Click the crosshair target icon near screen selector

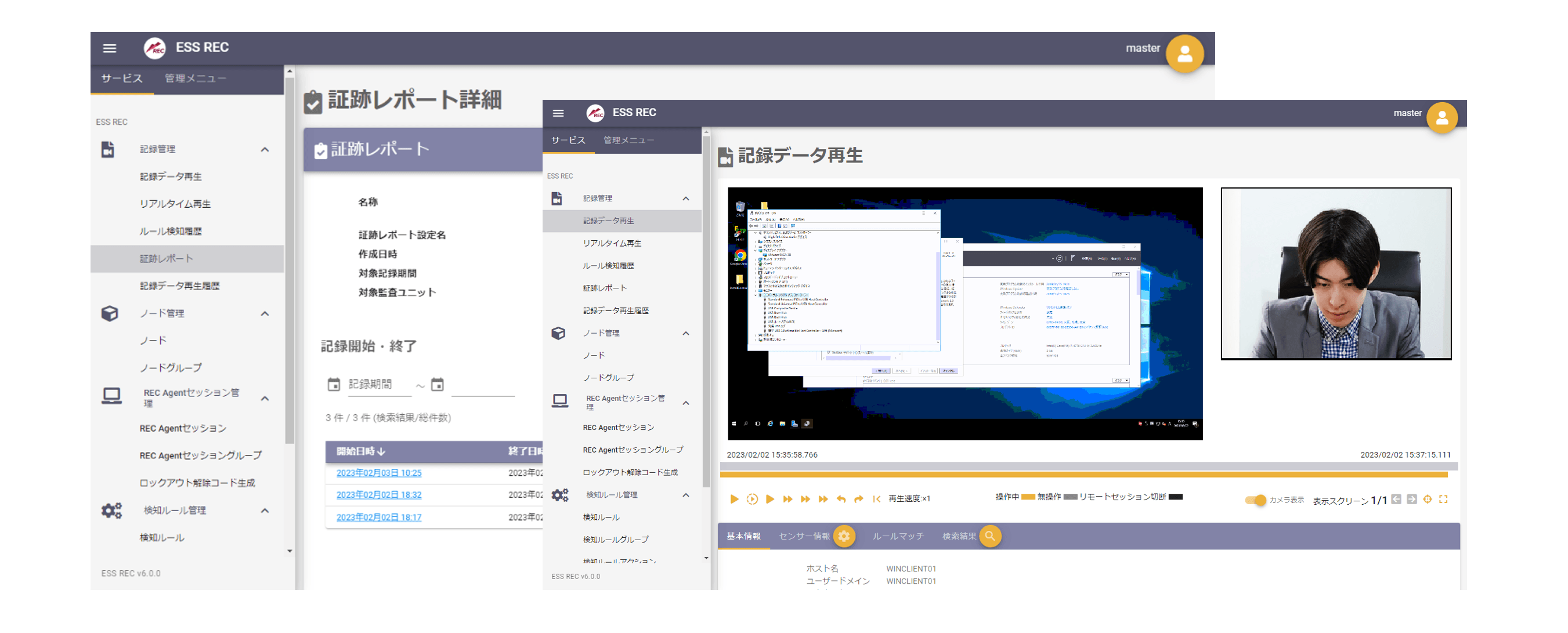coord(1427,499)
